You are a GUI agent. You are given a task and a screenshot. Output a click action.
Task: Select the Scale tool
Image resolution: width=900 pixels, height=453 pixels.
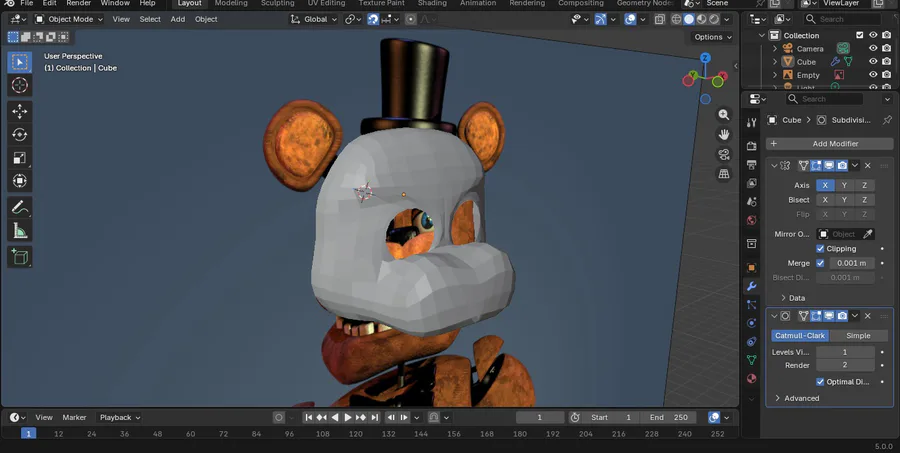tap(20, 158)
